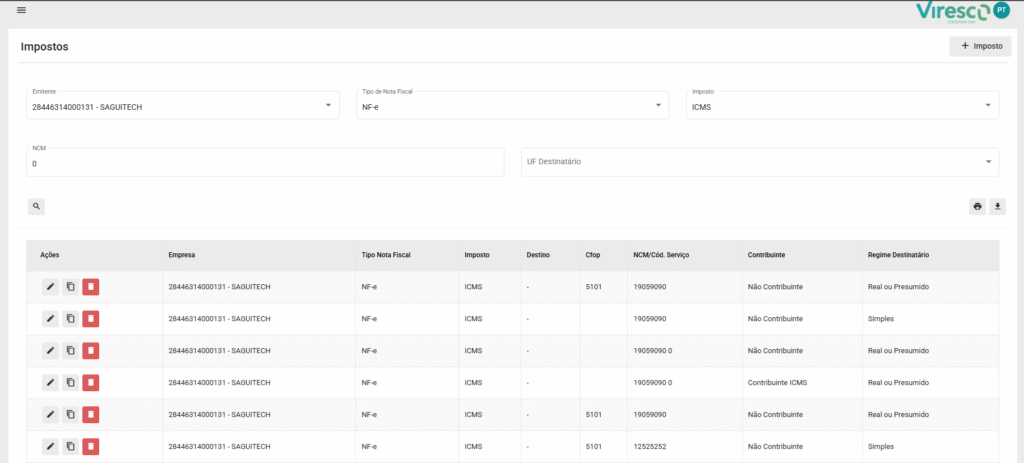Open the Imposto filter dropdown

point(842,104)
